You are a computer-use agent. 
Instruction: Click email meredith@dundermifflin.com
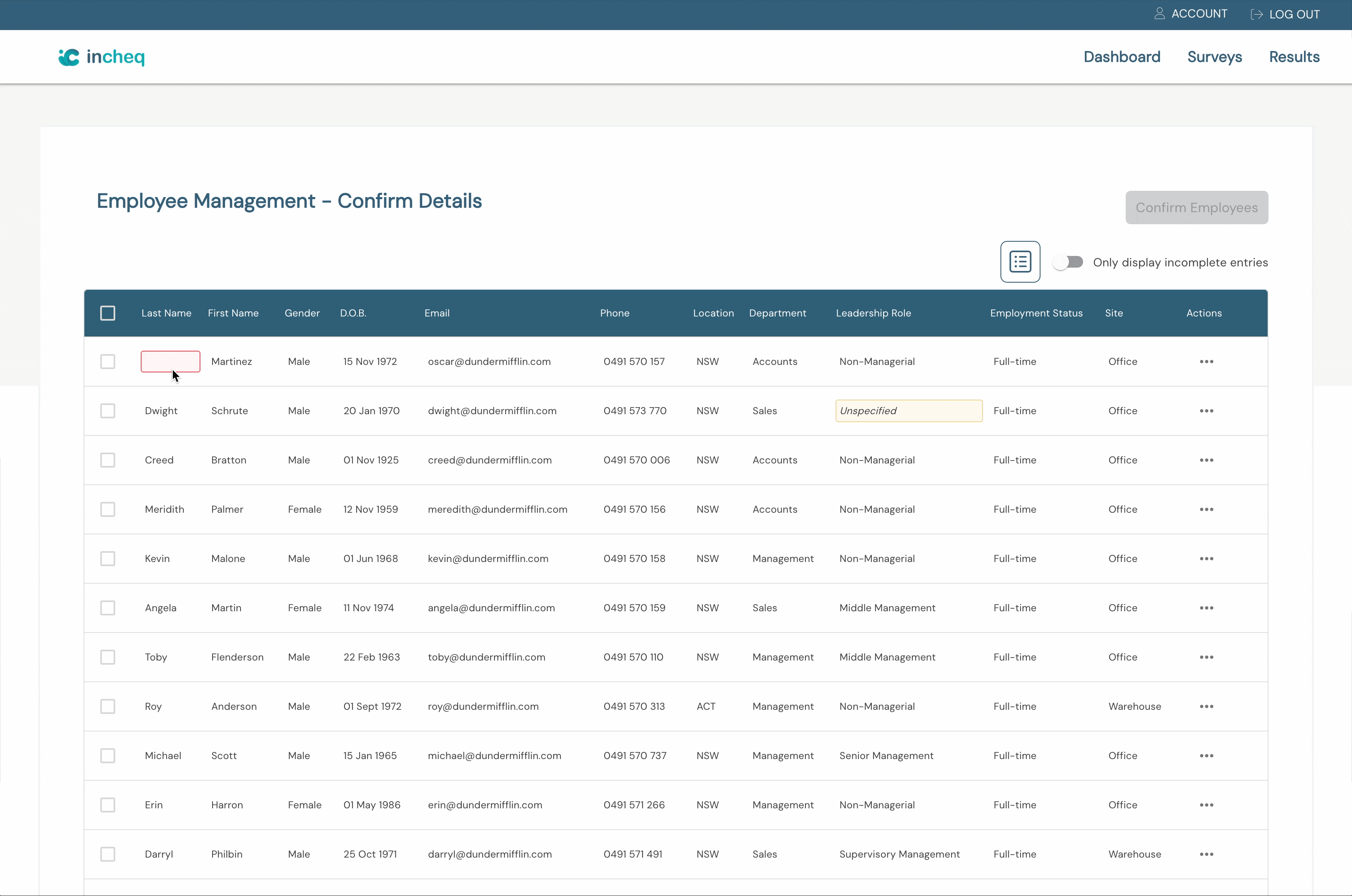[497, 509]
